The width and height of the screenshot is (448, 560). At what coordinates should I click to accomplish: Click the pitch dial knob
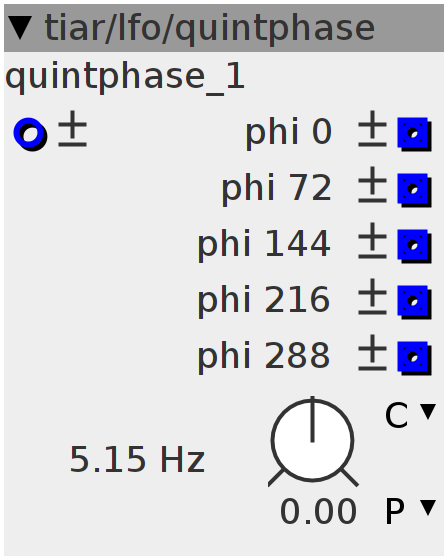pos(313,441)
